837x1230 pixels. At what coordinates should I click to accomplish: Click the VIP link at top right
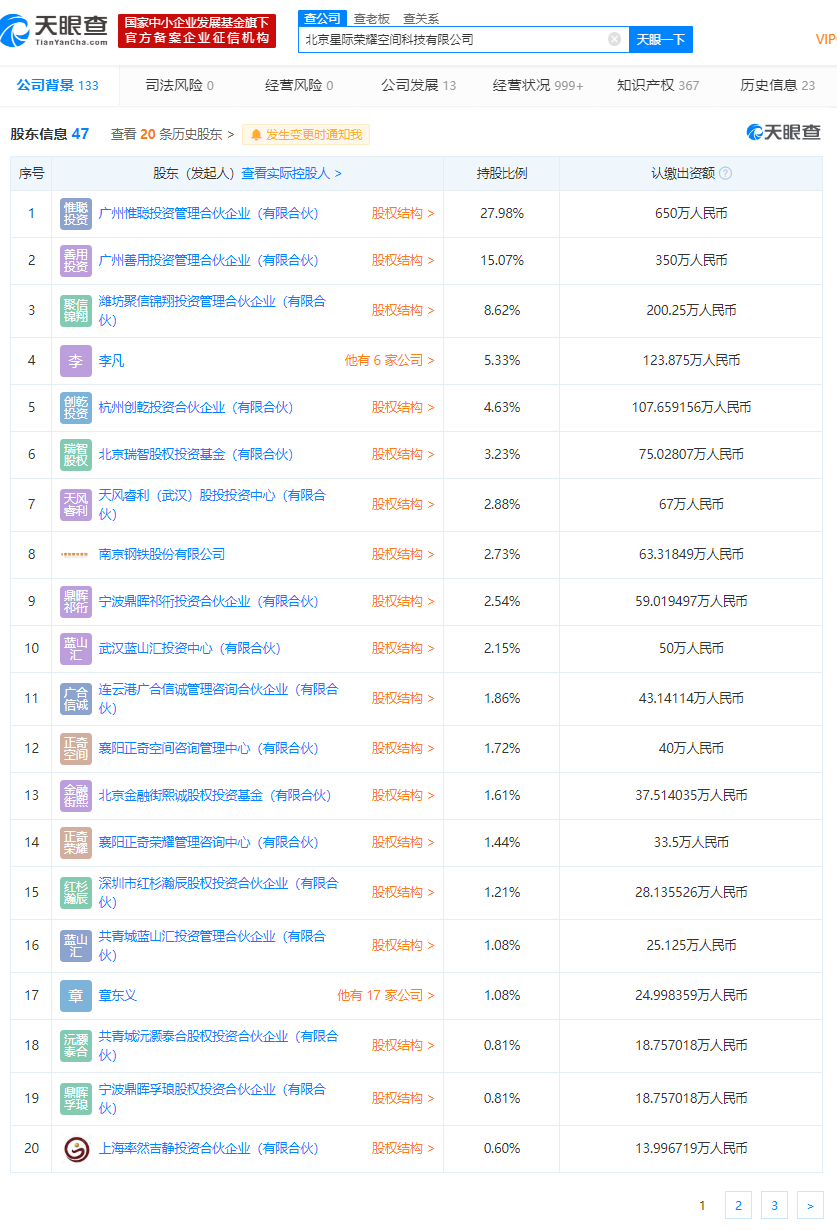point(827,39)
